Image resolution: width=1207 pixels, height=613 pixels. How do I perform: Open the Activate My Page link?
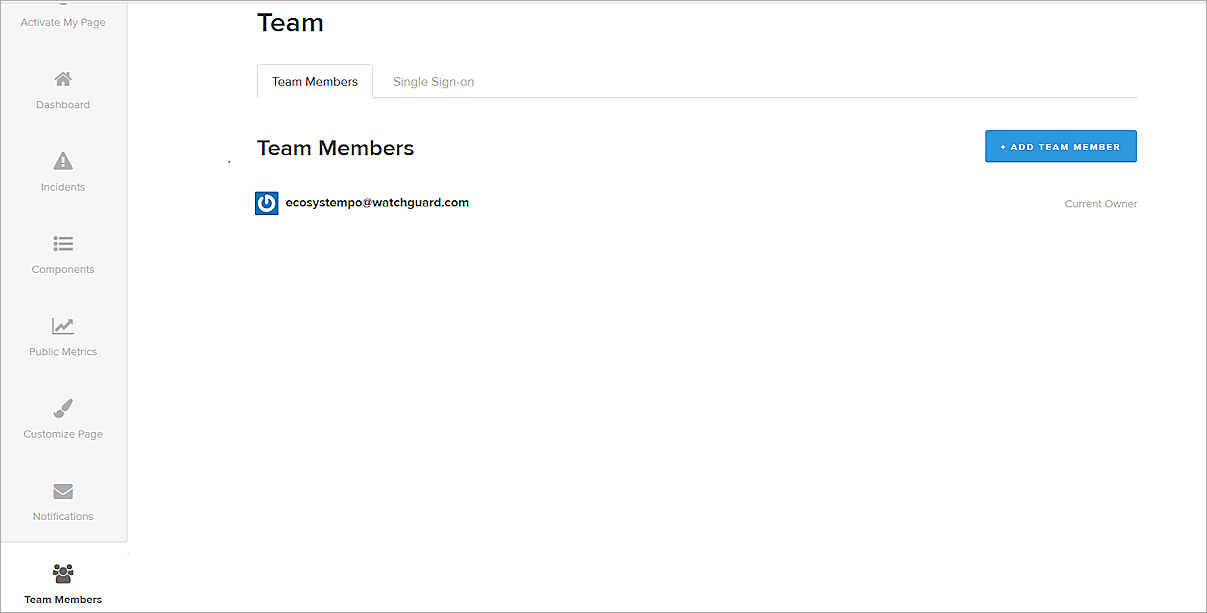pos(63,22)
